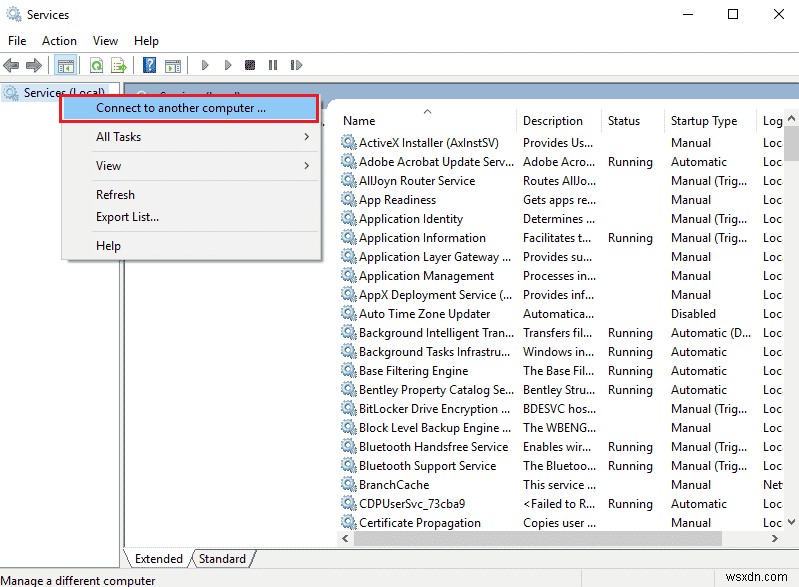The width and height of the screenshot is (799, 587).
Task: Open the blue Help toolbar icon
Action: click(x=149, y=66)
